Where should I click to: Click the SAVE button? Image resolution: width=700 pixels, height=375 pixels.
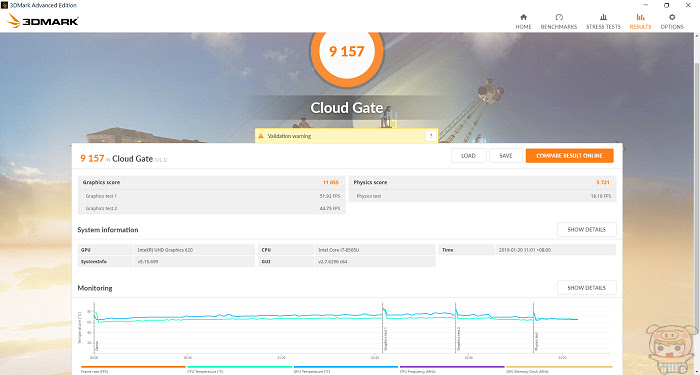[506, 156]
